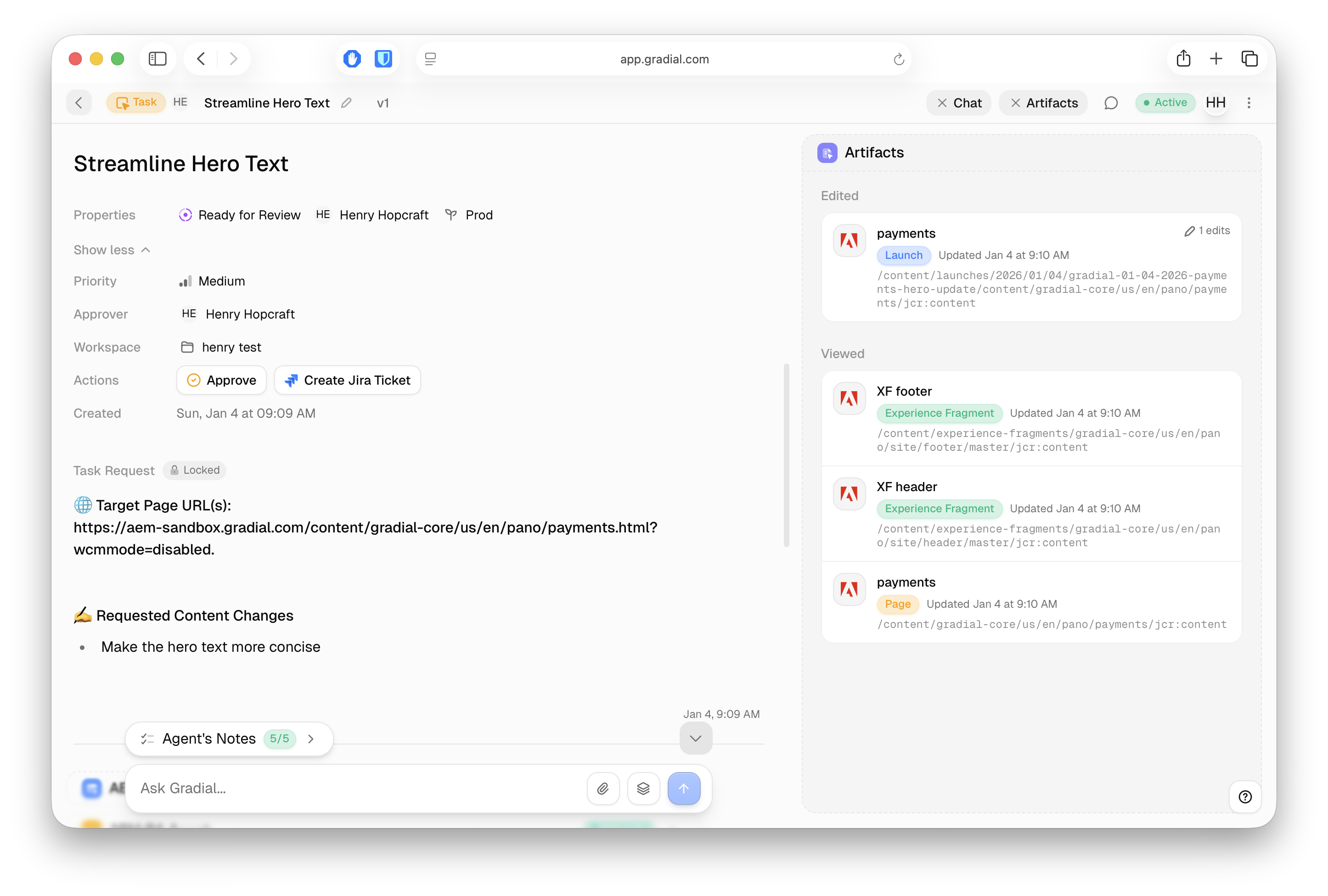Click the Active status badge
This screenshot has height=896, width=1328.
pos(1165,103)
